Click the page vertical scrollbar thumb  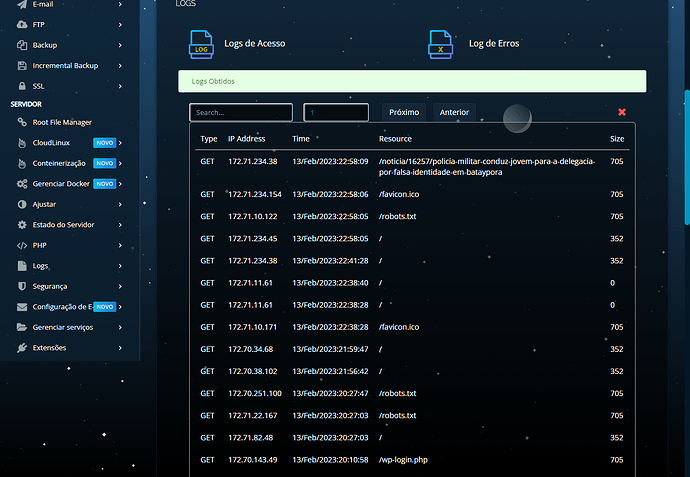pos(686,158)
